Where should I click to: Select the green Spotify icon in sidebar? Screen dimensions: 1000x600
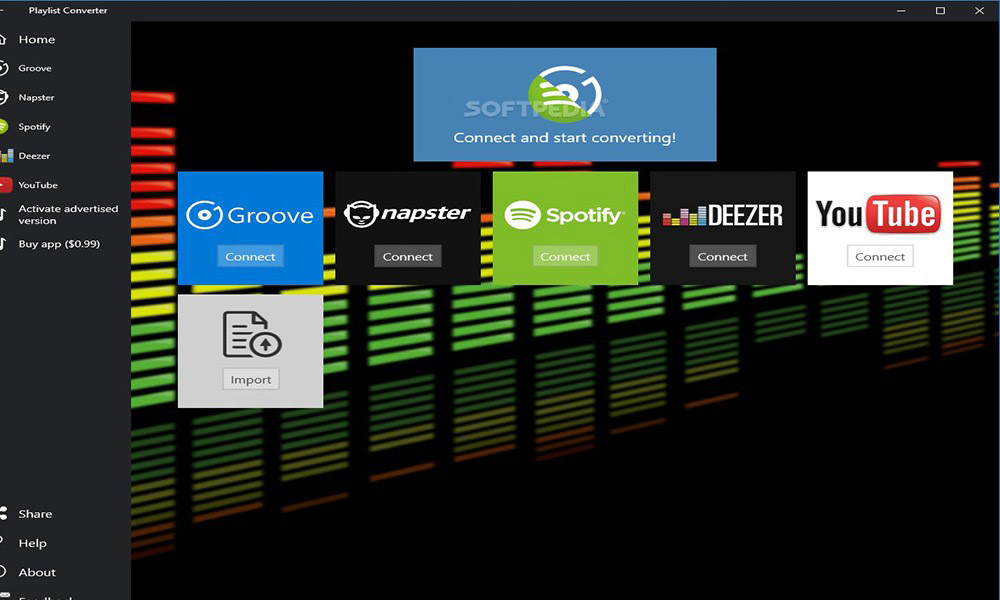(x=3, y=126)
